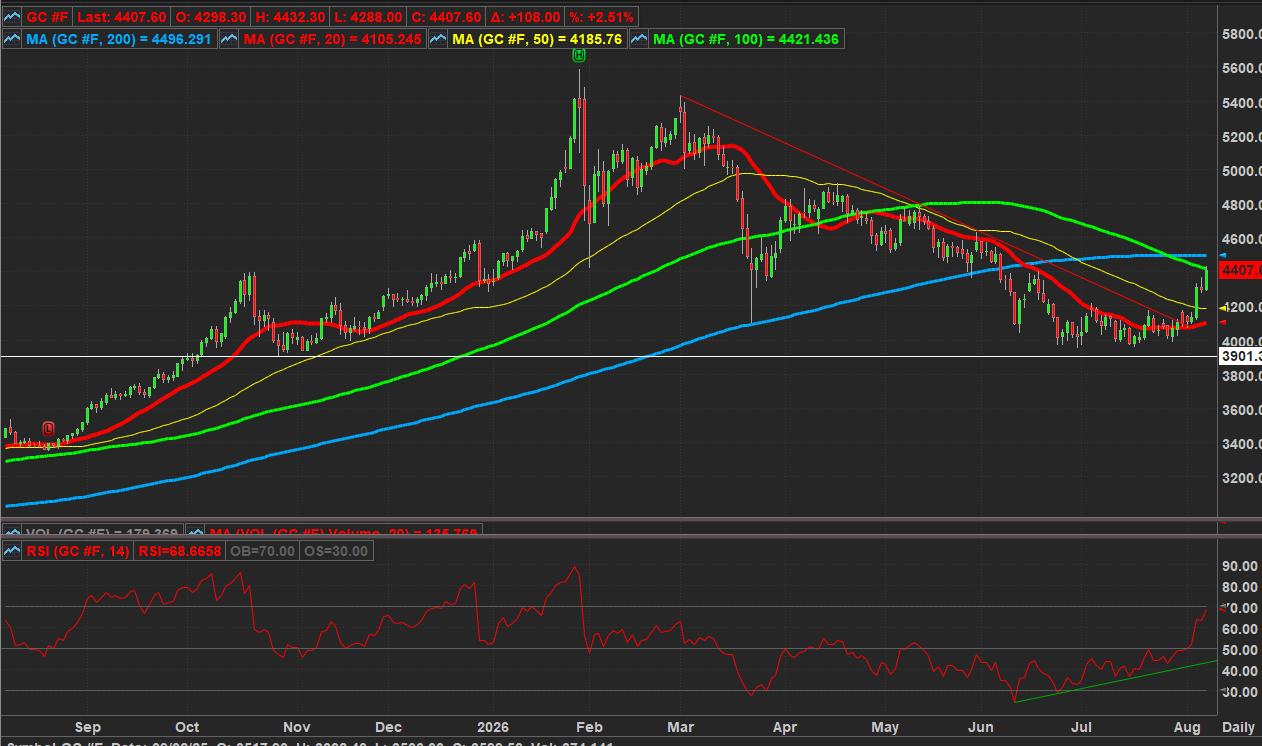The image size is (1262, 746).
Task: Click the 3901.3 horizontal line price tag
Action: click(1240, 357)
